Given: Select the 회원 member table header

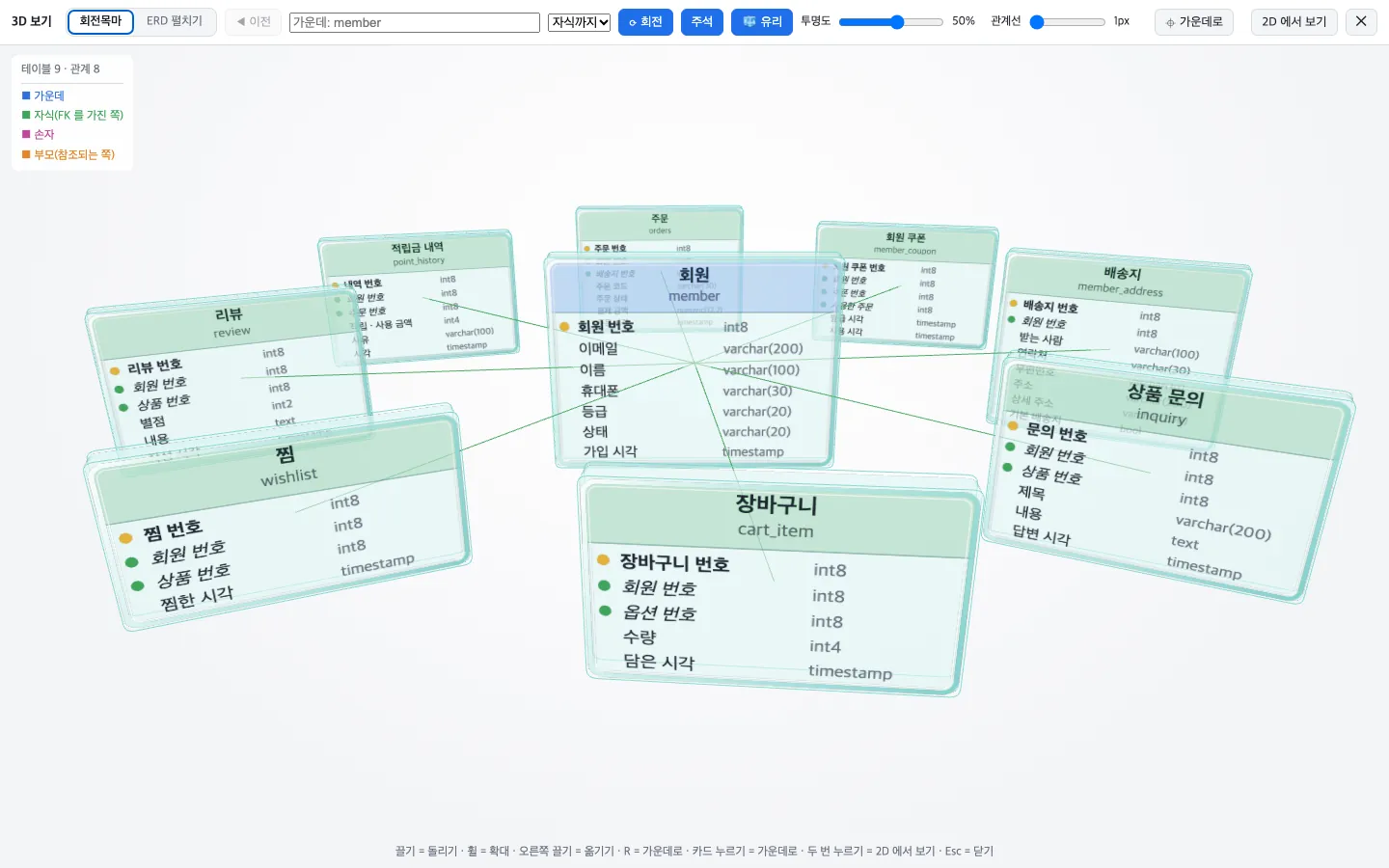Looking at the screenshot, I should (x=694, y=285).
